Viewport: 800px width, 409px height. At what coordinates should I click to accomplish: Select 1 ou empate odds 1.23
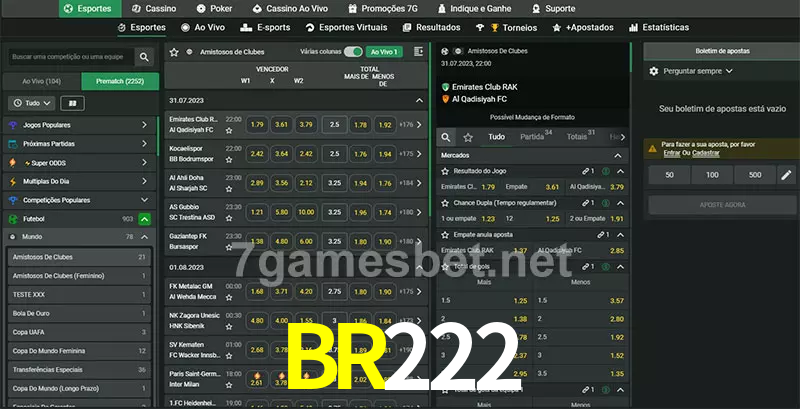point(468,219)
